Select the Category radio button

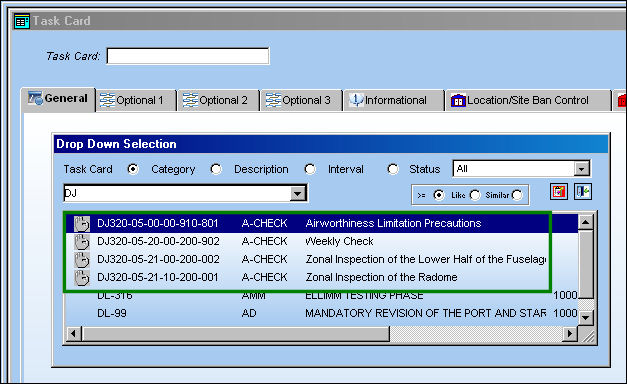coord(216,170)
